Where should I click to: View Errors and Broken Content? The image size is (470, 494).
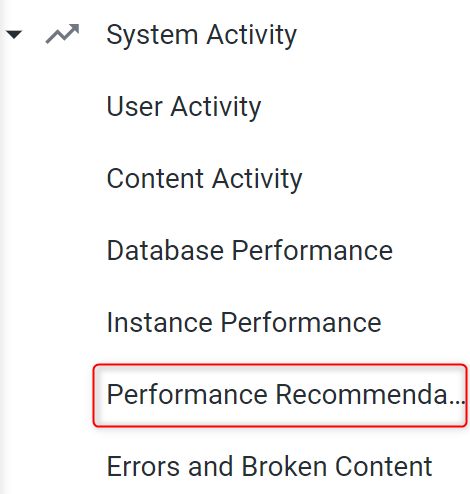(269, 466)
